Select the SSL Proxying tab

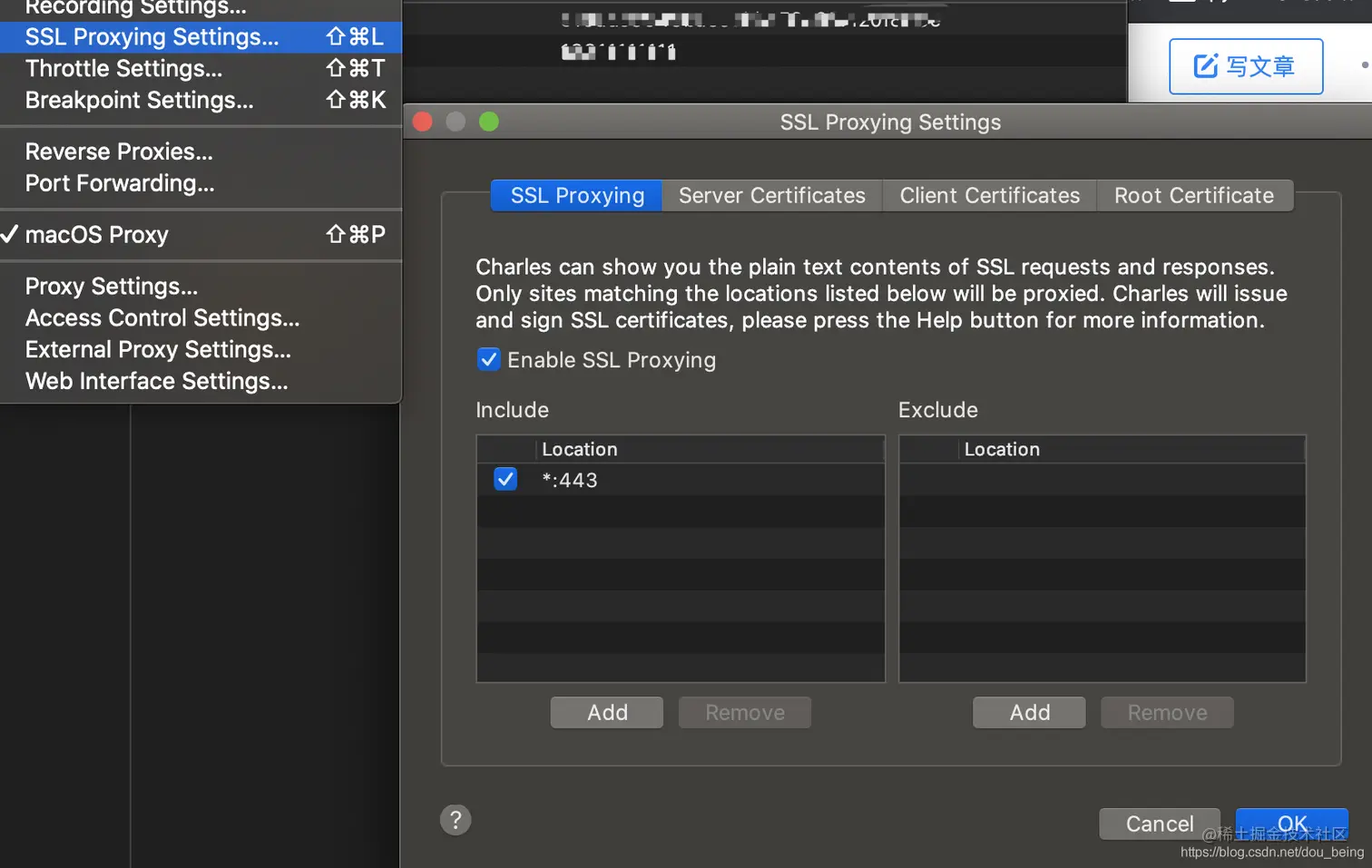pos(576,196)
